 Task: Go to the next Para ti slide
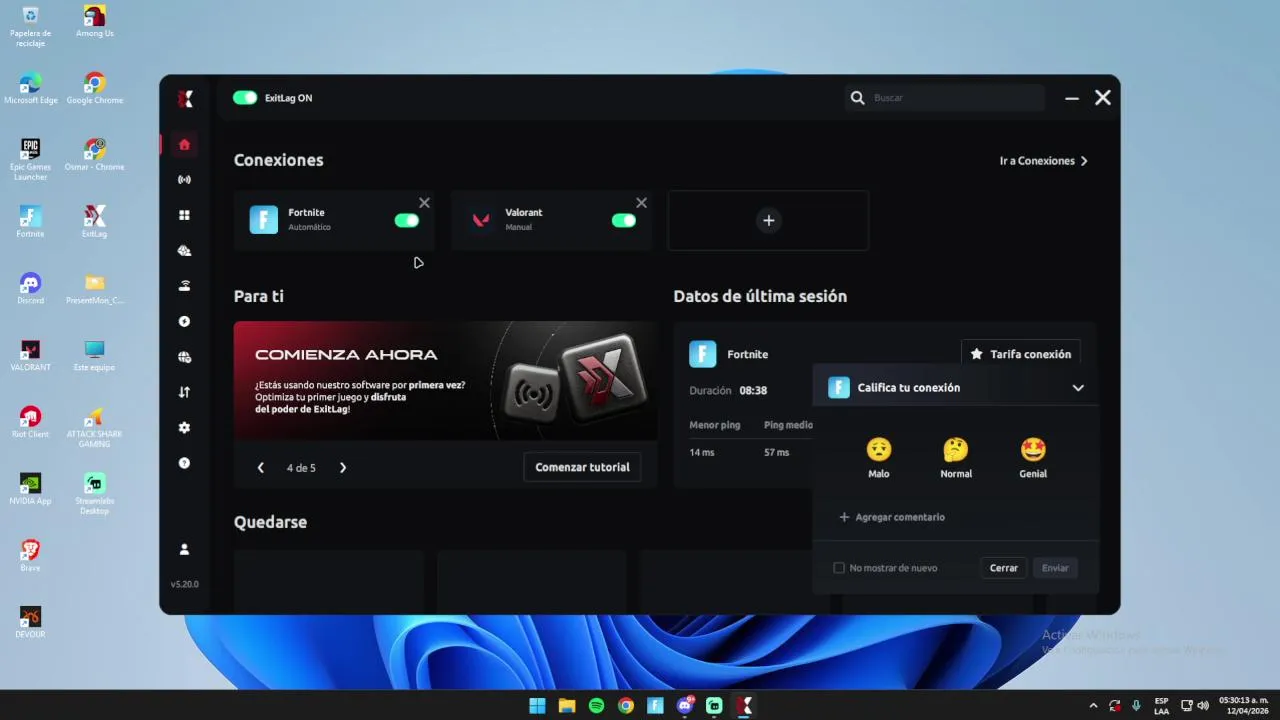tap(343, 468)
